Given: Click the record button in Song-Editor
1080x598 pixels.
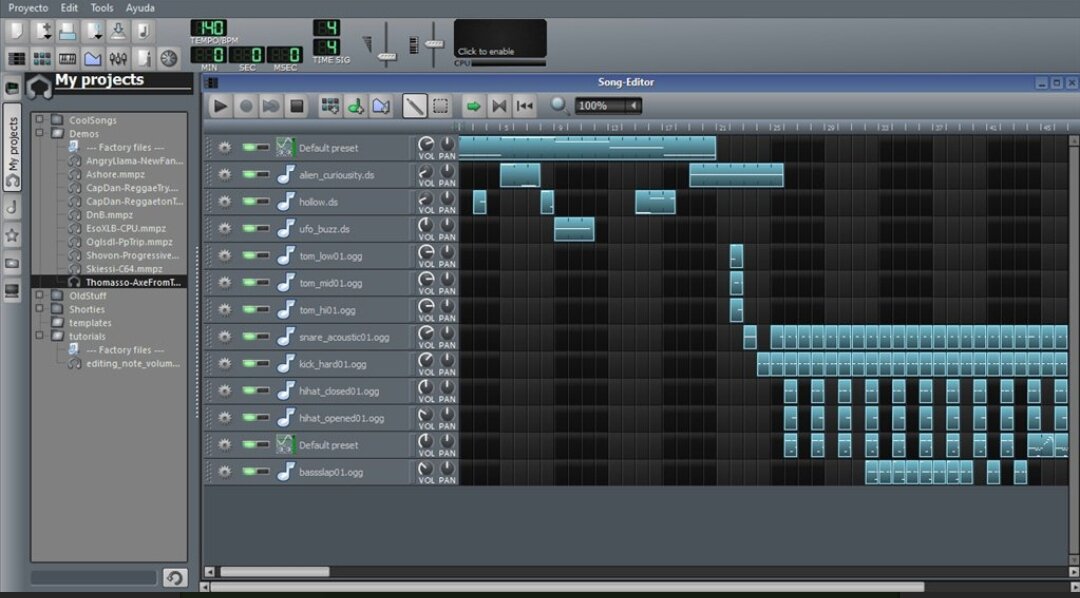Looking at the screenshot, I should tap(246, 106).
